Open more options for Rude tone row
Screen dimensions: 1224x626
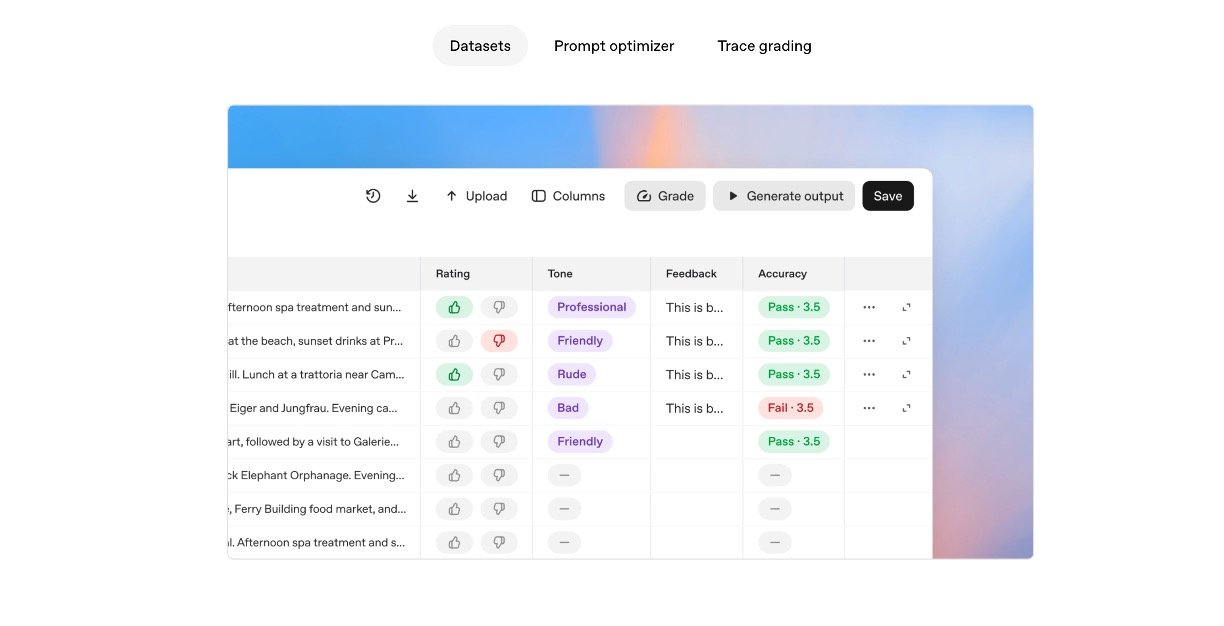[869, 374]
